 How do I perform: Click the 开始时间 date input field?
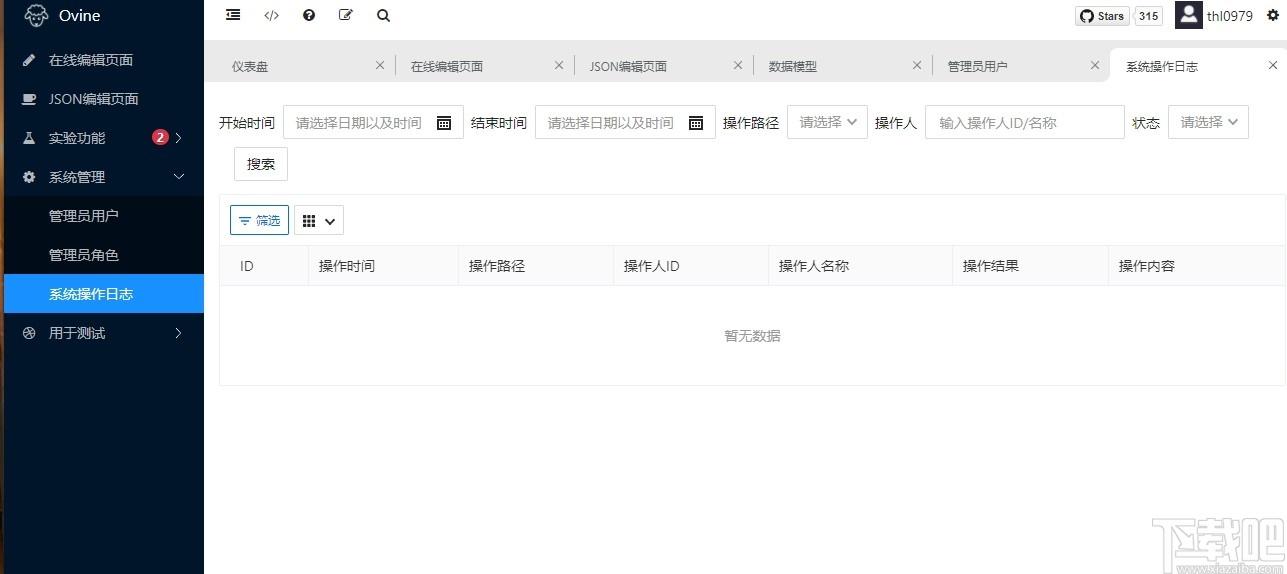pos(373,122)
